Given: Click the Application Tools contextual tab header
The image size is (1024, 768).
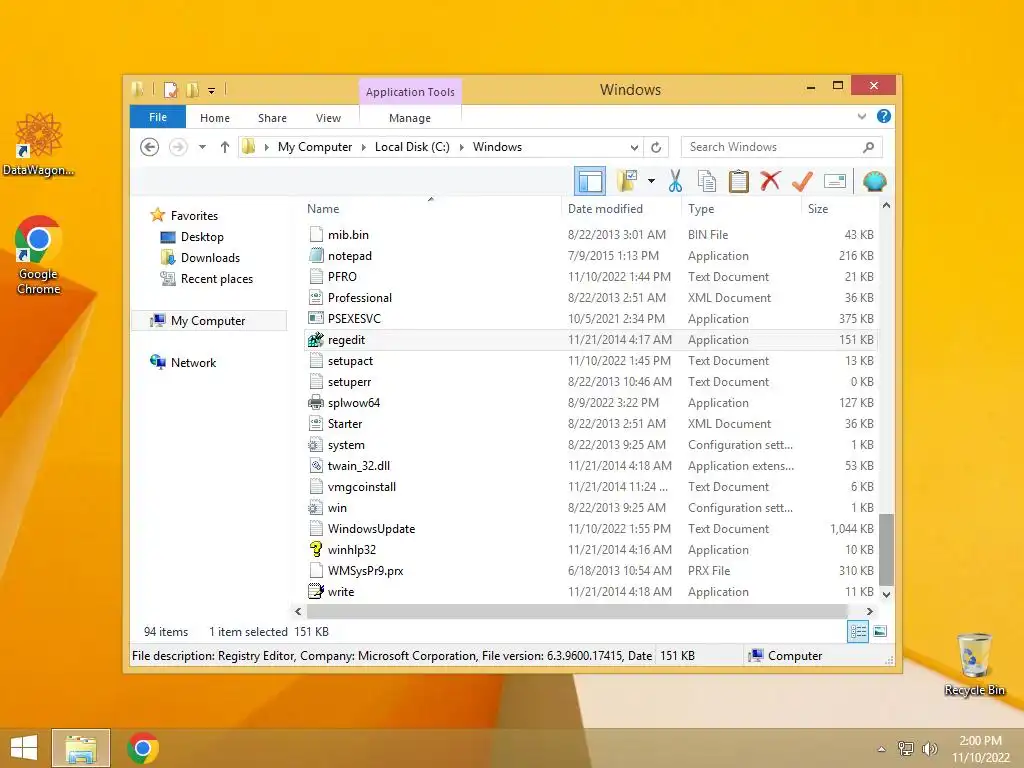Looking at the screenshot, I should pos(410,92).
